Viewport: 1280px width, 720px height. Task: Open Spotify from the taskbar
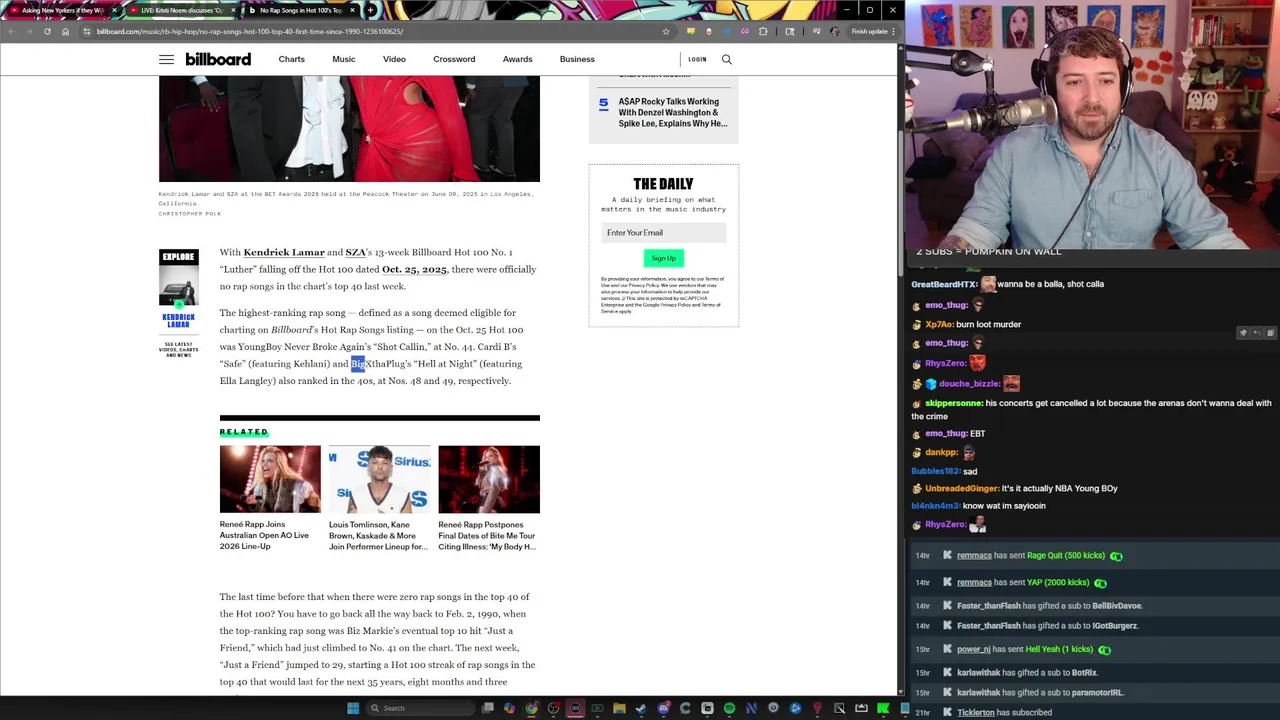[x=729, y=708]
